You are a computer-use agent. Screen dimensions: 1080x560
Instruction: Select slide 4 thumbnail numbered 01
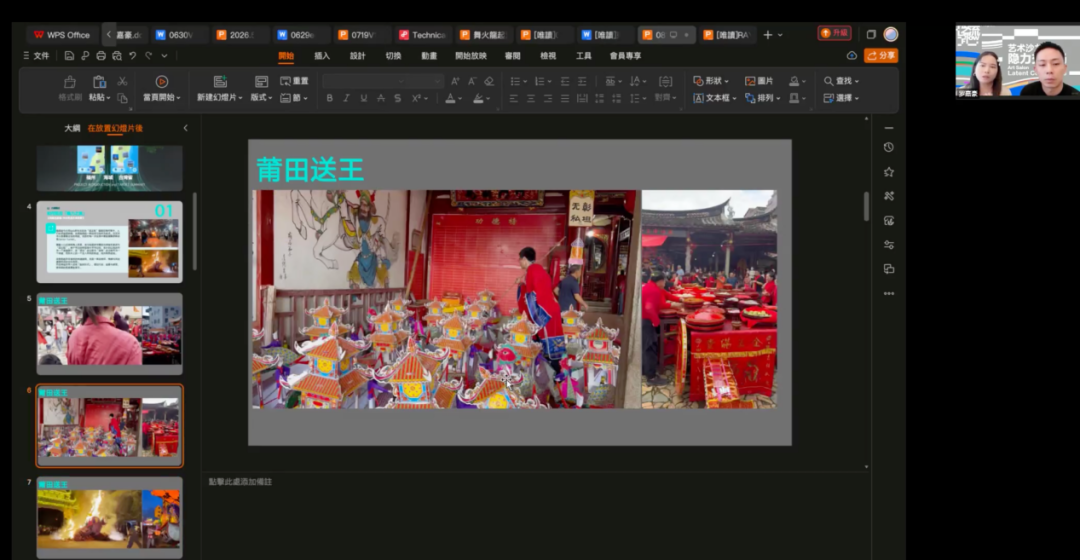[x=110, y=242]
